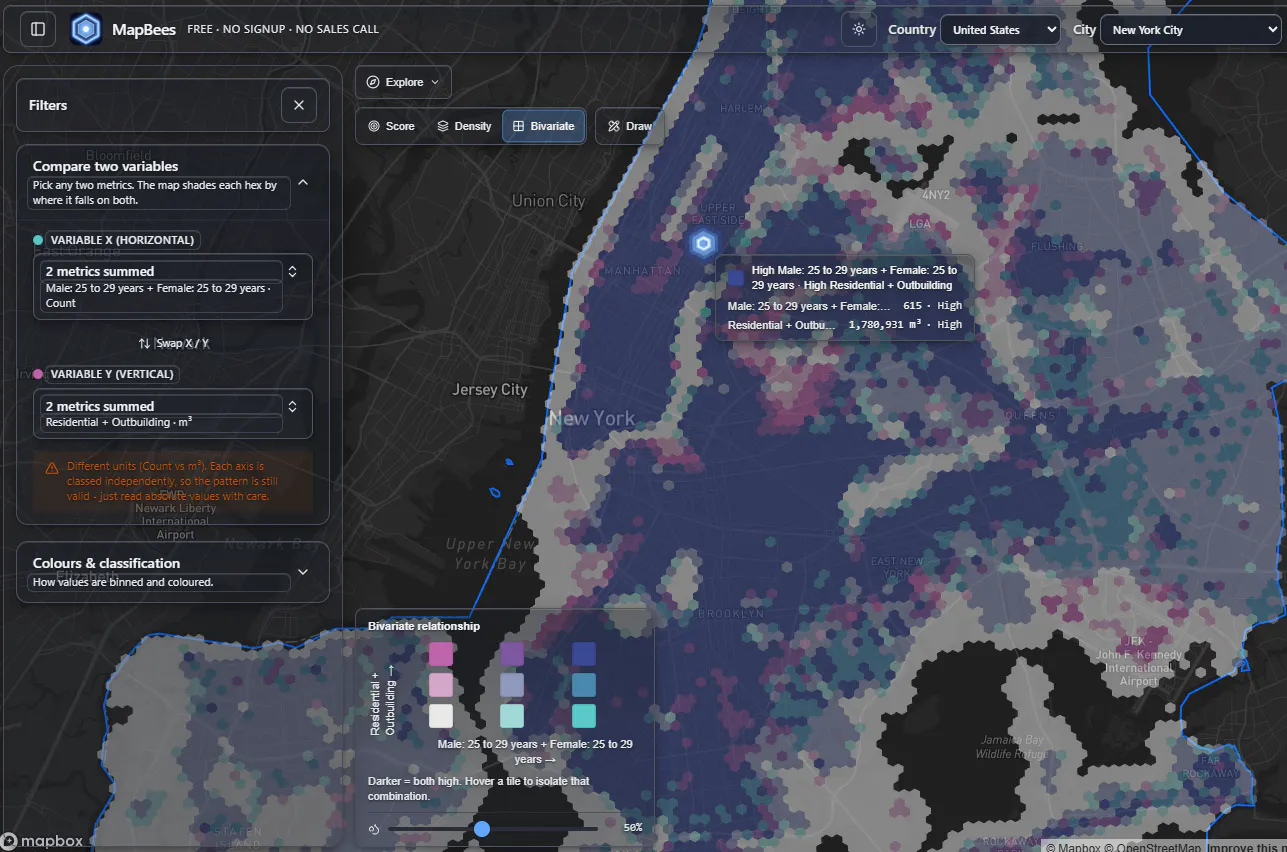Click the mapbox logo

43,841
